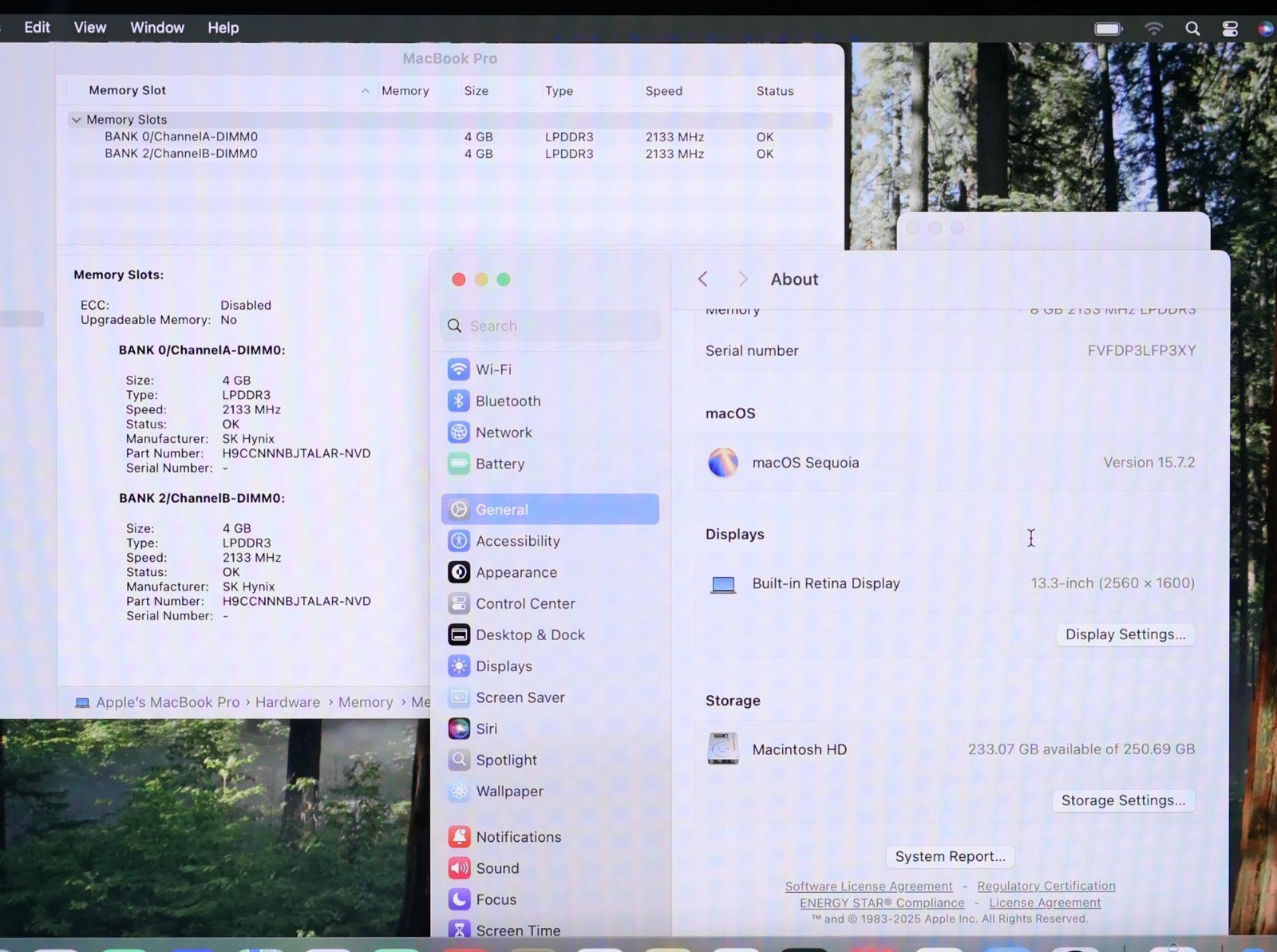Go back using the About back chevron
This screenshot has width=1277, height=952.
703,279
